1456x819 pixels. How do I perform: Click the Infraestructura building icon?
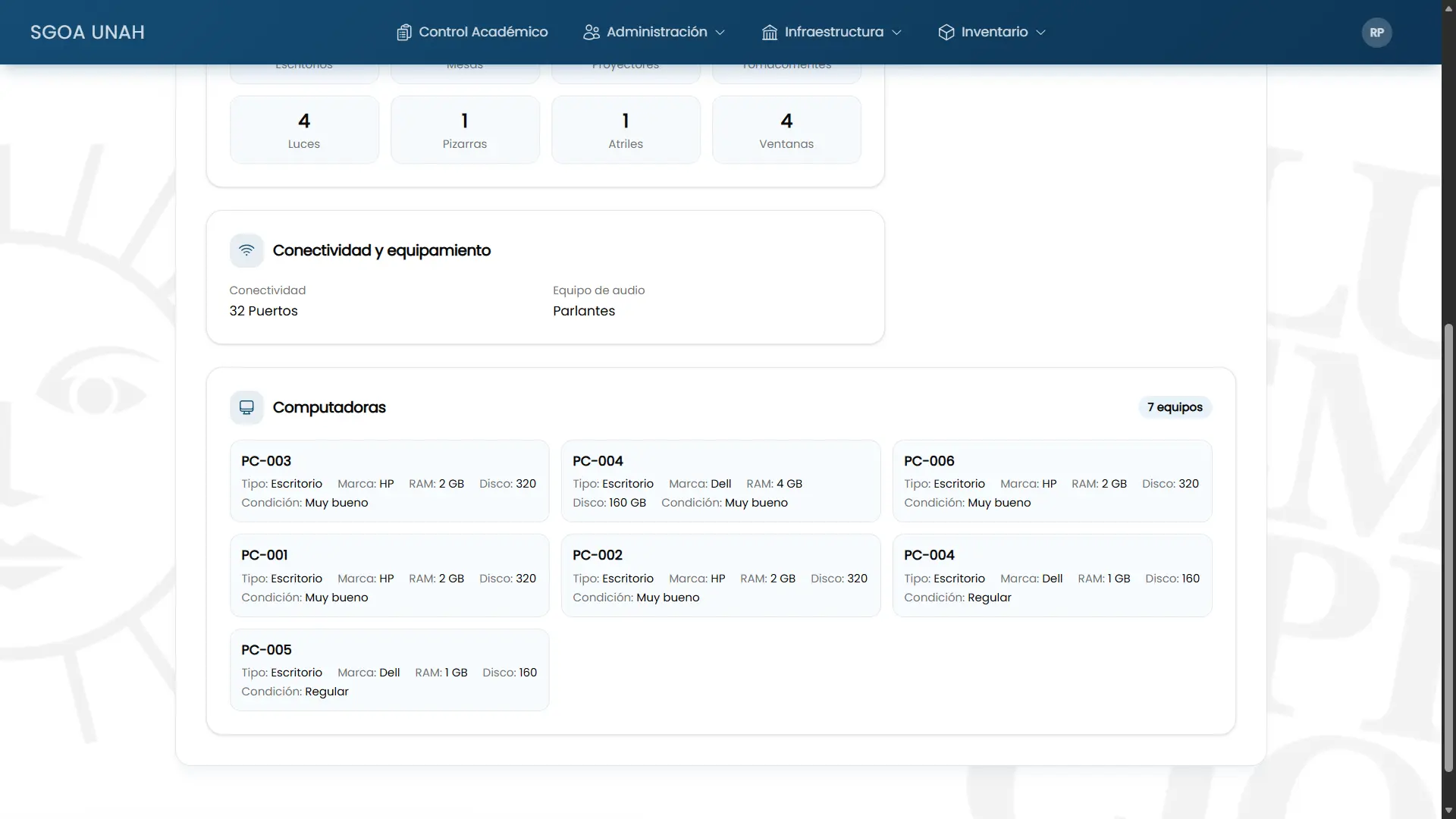coord(770,33)
